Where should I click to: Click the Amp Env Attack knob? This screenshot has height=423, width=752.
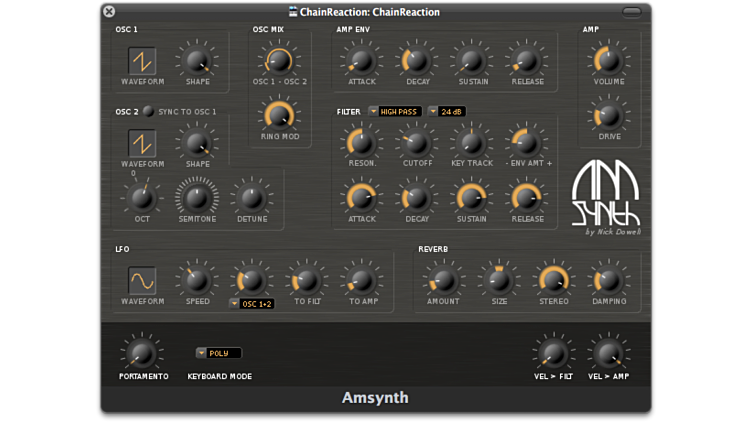[361, 61]
